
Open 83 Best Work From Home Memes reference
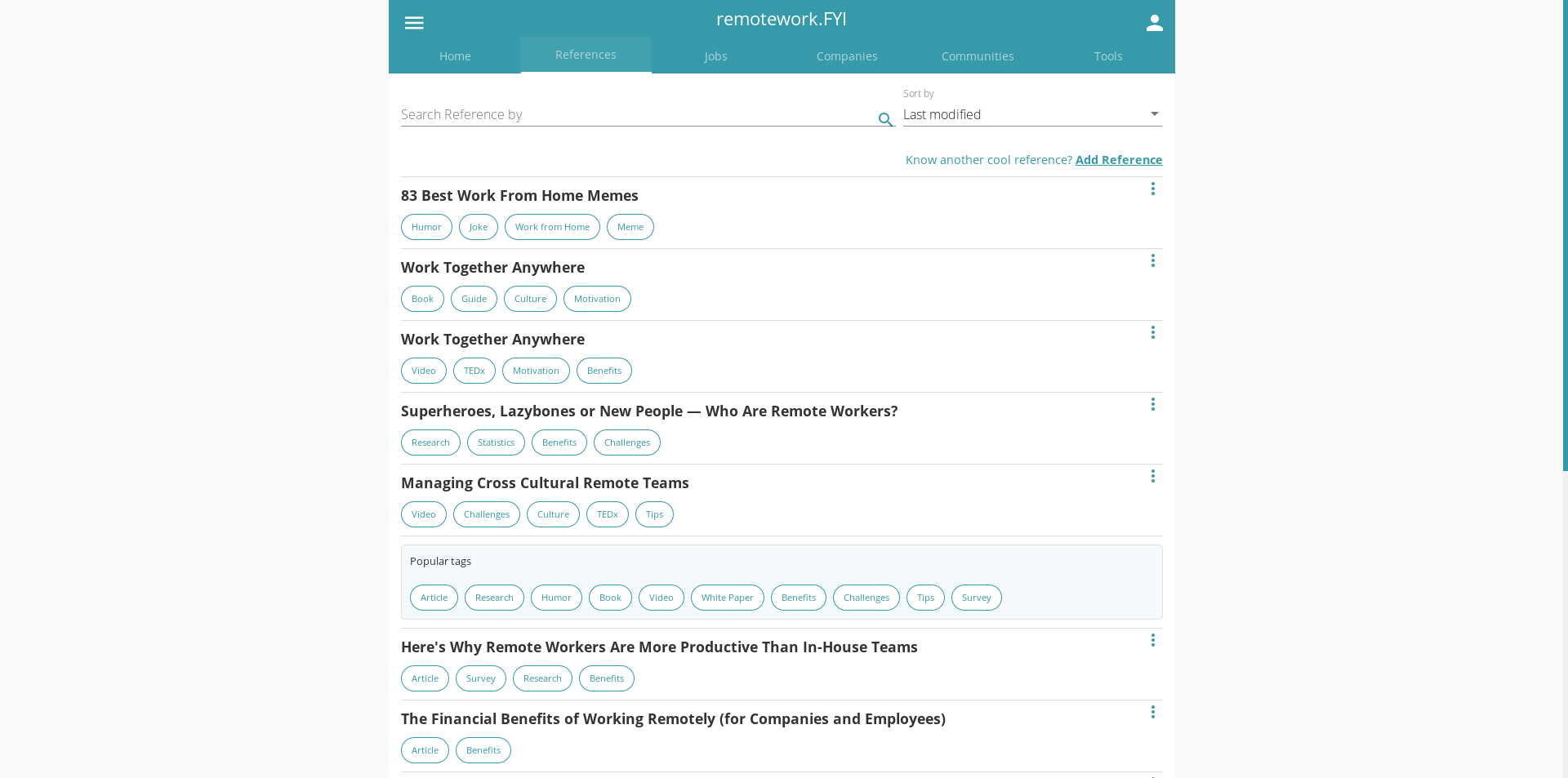(519, 196)
